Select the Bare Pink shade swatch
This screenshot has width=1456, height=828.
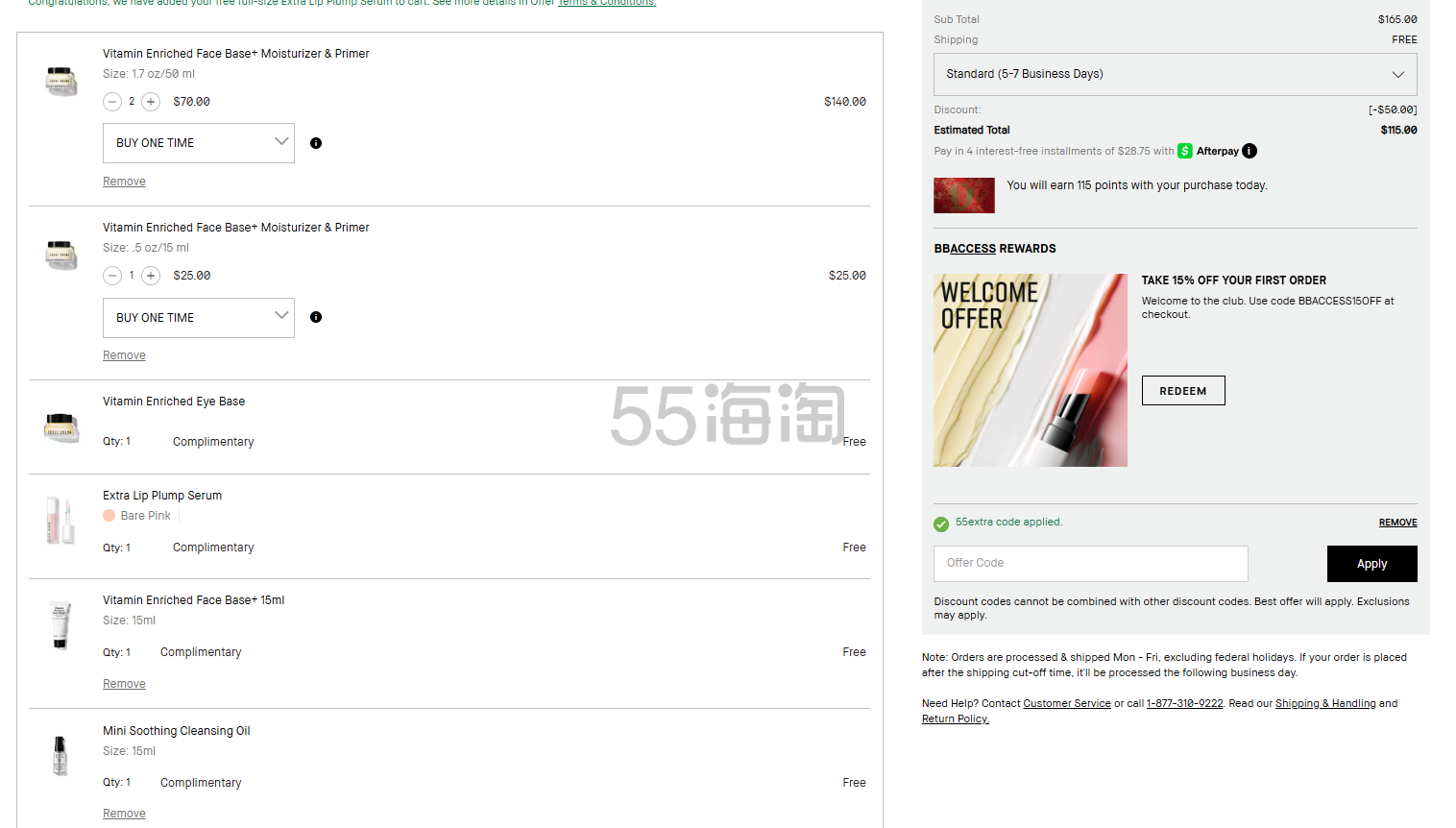tap(109, 516)
